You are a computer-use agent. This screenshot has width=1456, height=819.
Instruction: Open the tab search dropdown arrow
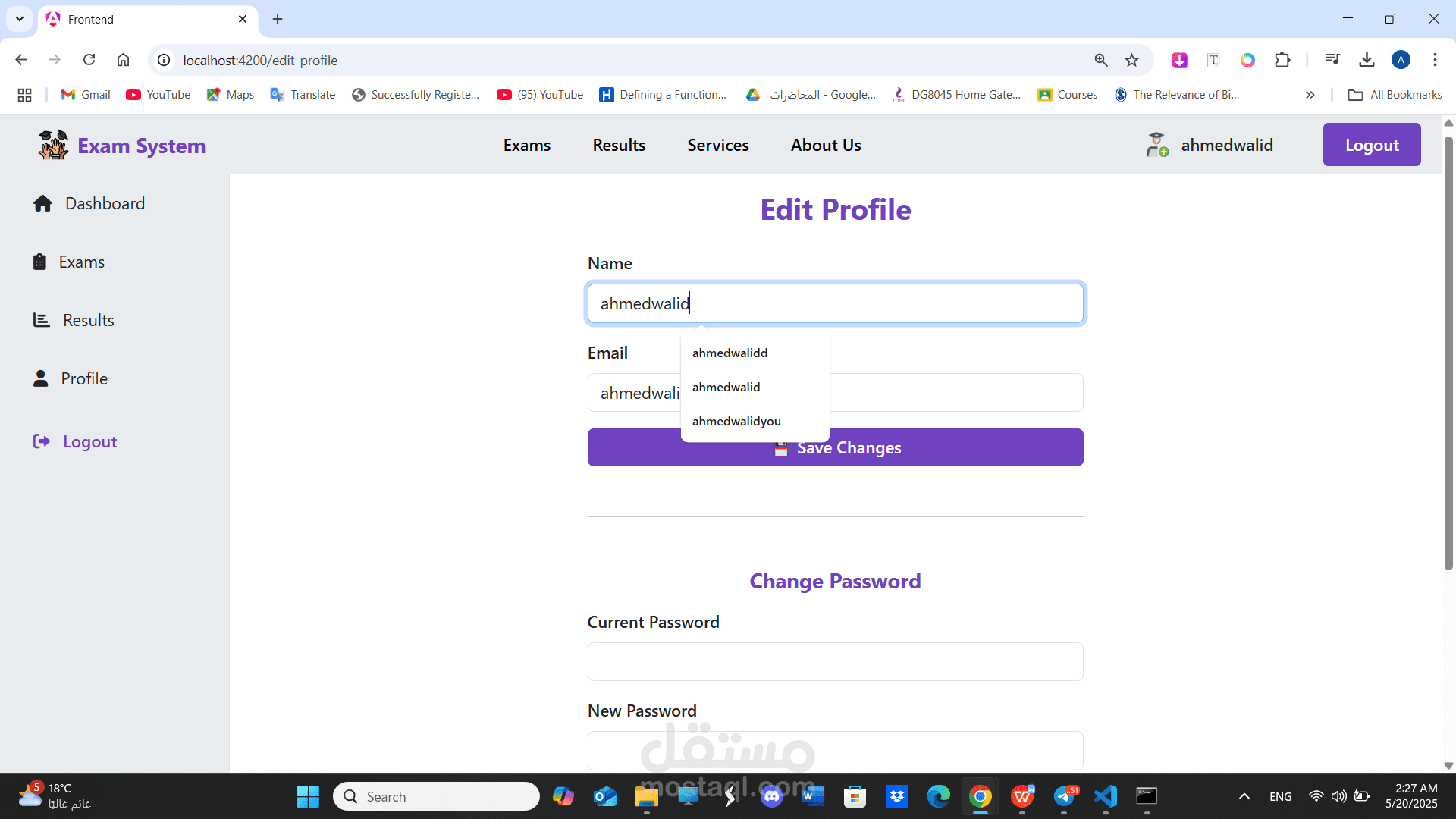[x=20, y=19]
